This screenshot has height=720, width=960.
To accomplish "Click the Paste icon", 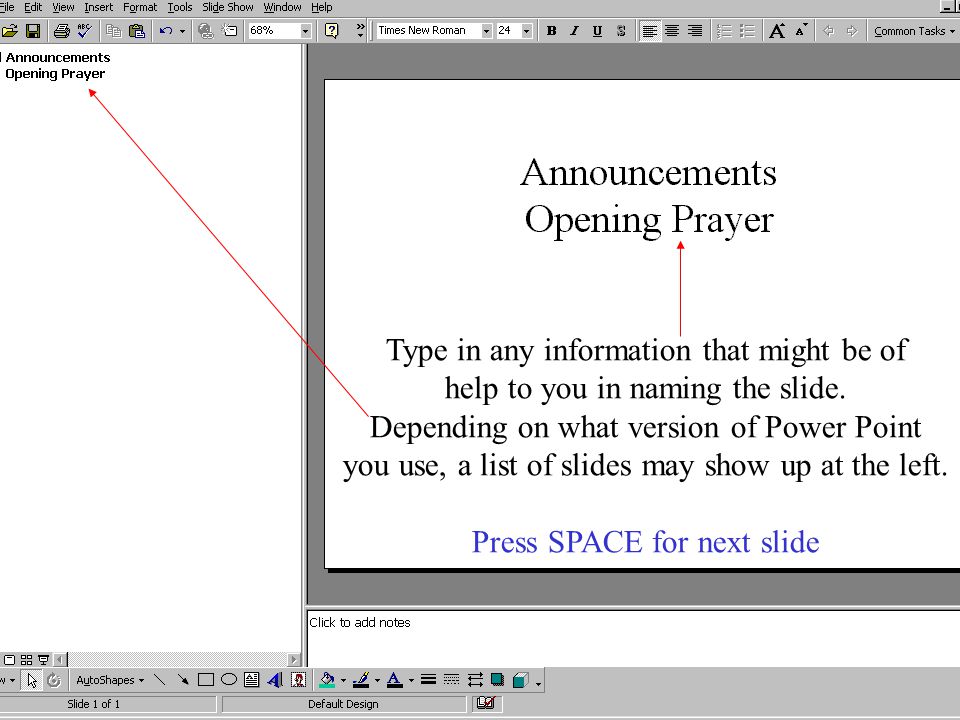I will point(137,31).
